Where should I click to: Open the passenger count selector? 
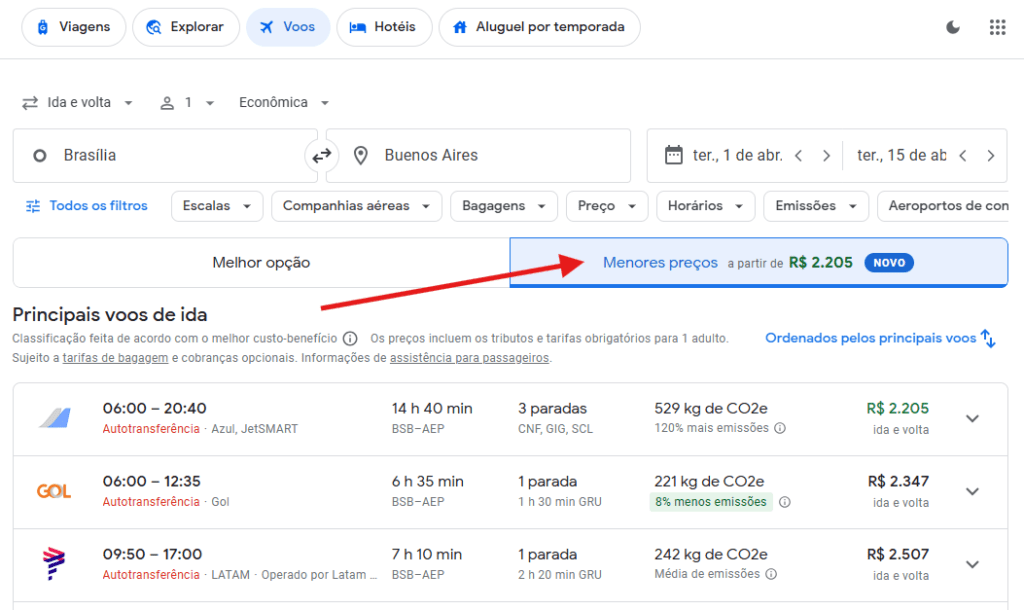coord(187,103)
